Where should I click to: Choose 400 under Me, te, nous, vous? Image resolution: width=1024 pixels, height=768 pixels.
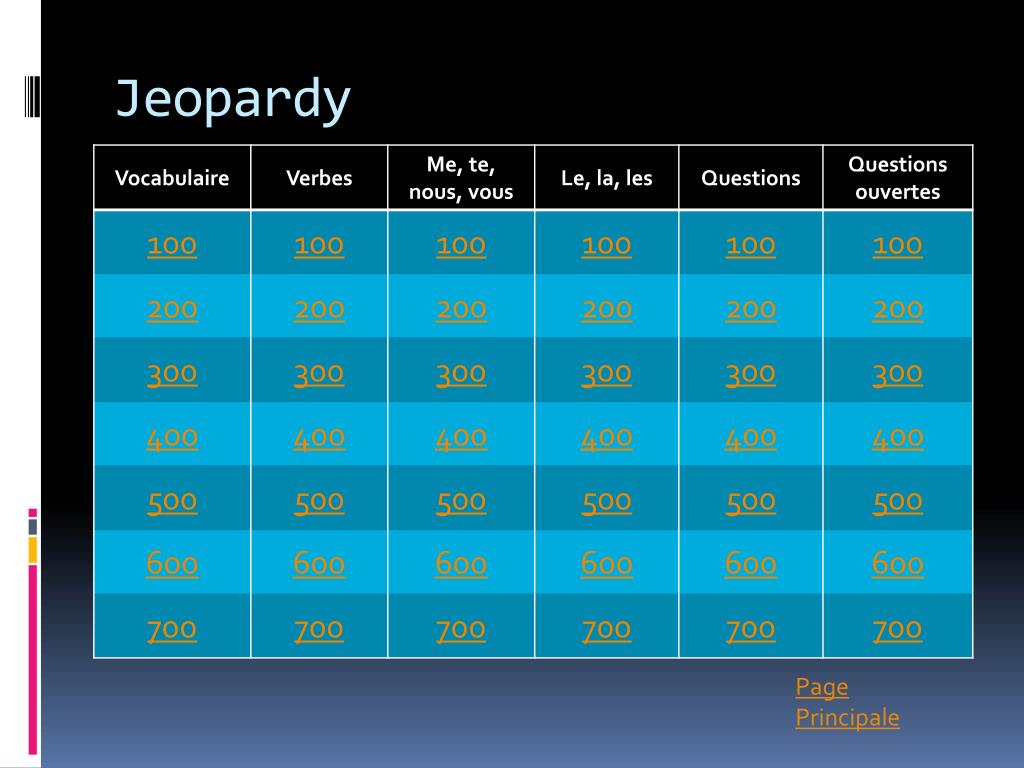point(461,438)
